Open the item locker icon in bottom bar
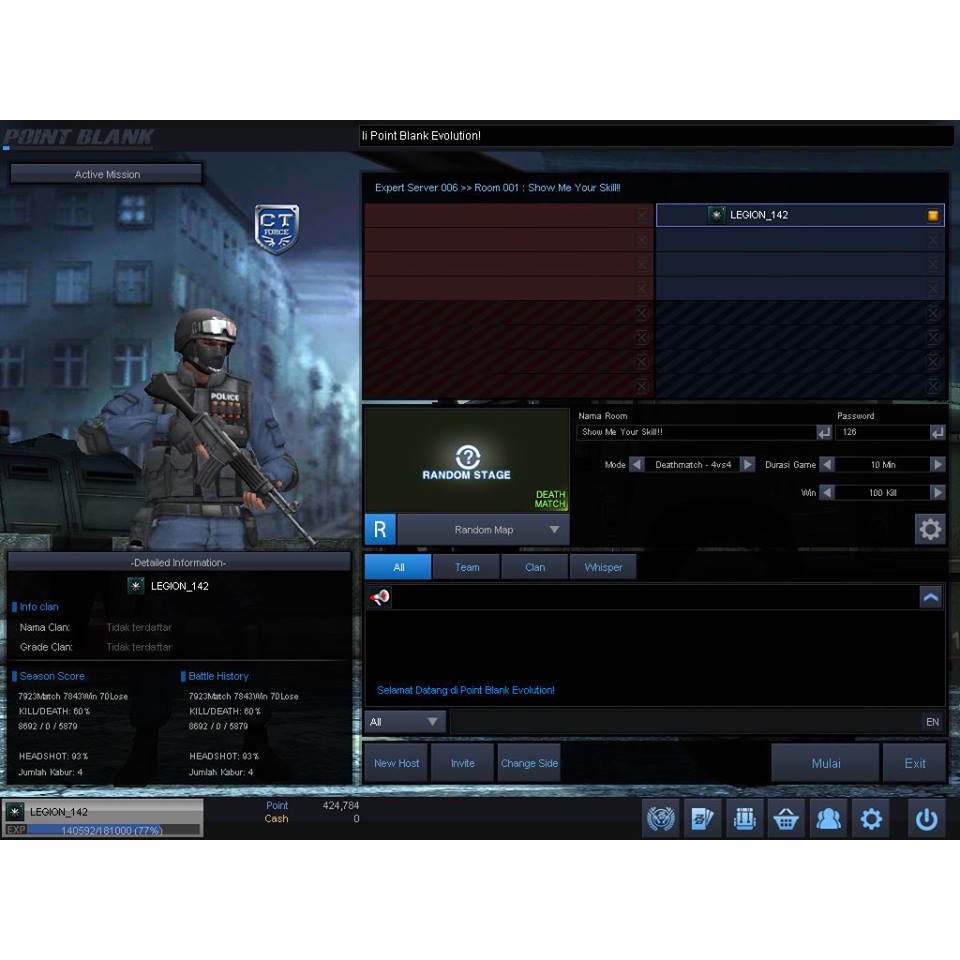Image resolution: width=960 pixels, height=960 pixels. 744,818
